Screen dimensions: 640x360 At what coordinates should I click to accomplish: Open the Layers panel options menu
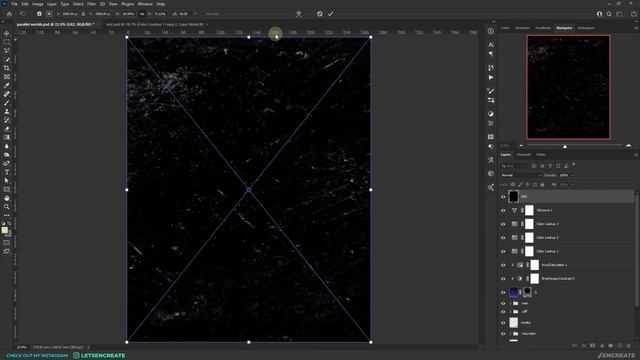coord(636,155)
